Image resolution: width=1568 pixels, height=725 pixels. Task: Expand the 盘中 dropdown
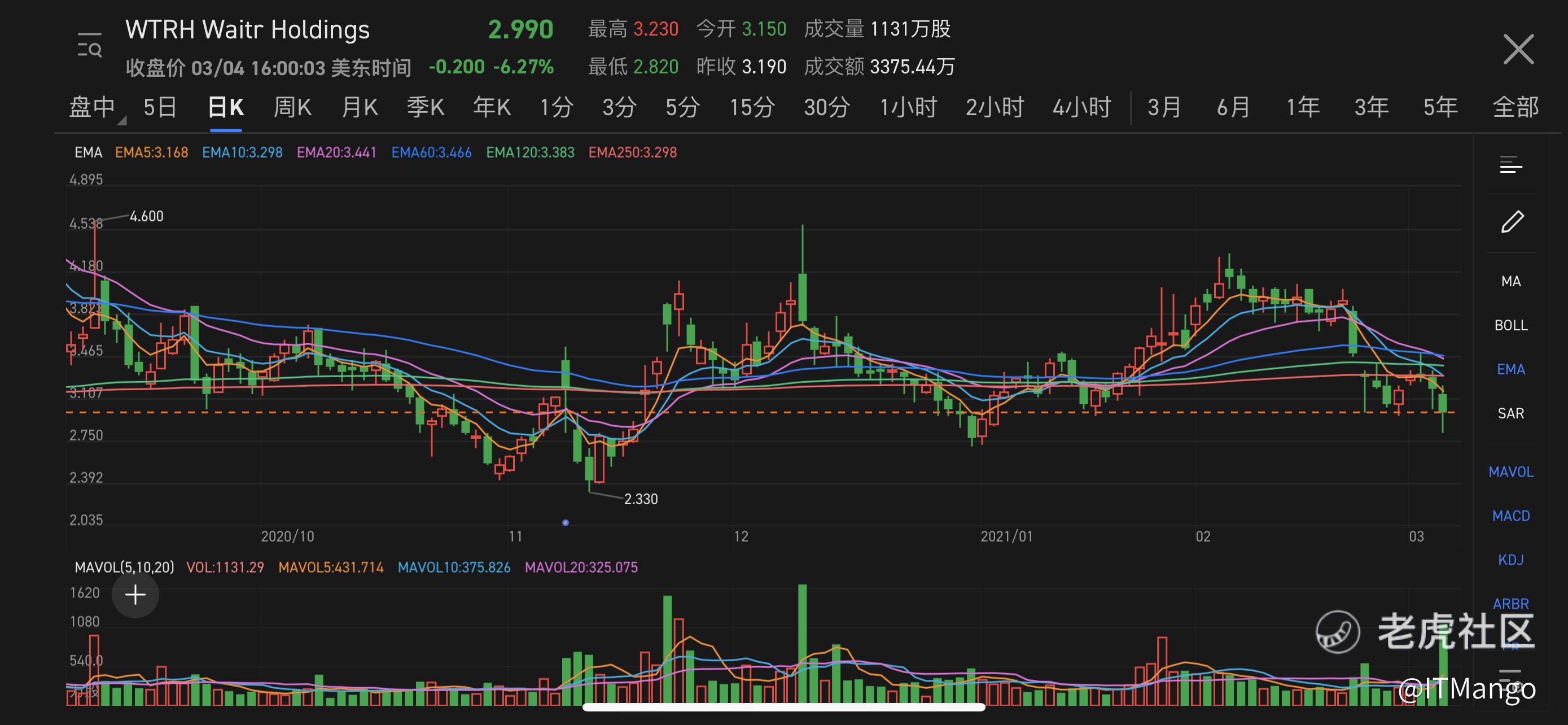point(97,108)
